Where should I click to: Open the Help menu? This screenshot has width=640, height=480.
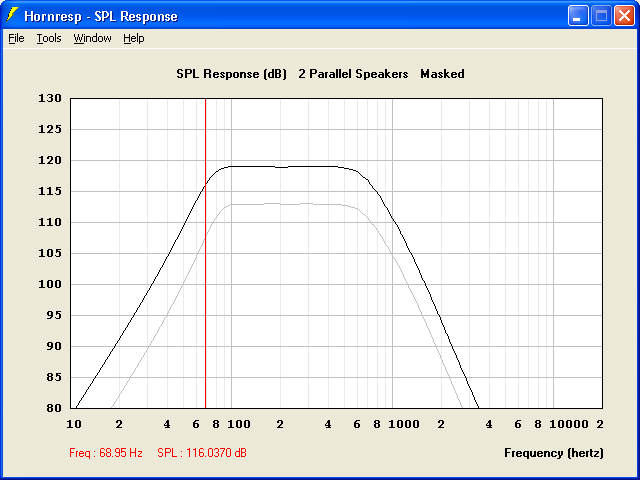(x=134, y=38)
